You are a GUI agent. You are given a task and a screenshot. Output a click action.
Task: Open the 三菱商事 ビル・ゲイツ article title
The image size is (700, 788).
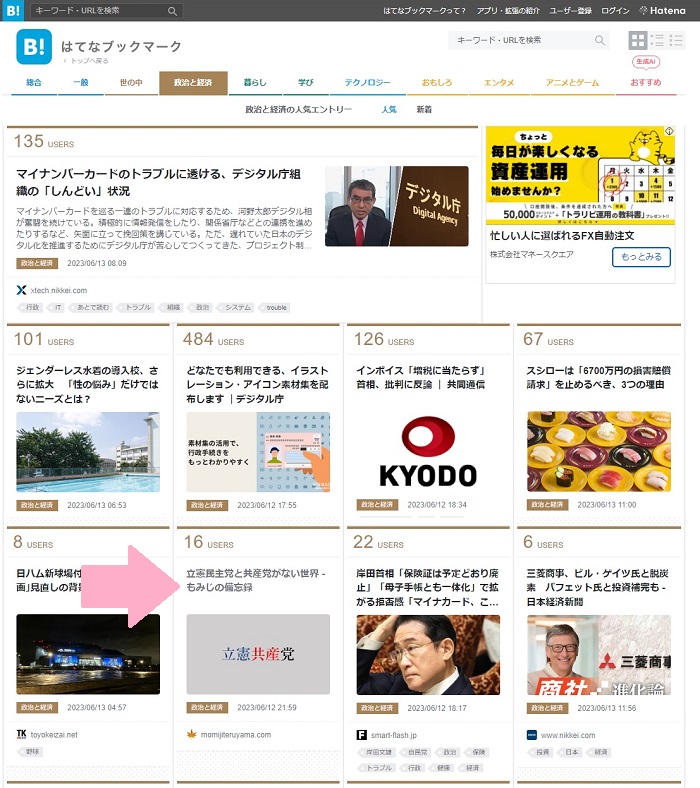(x=597, y=587)
